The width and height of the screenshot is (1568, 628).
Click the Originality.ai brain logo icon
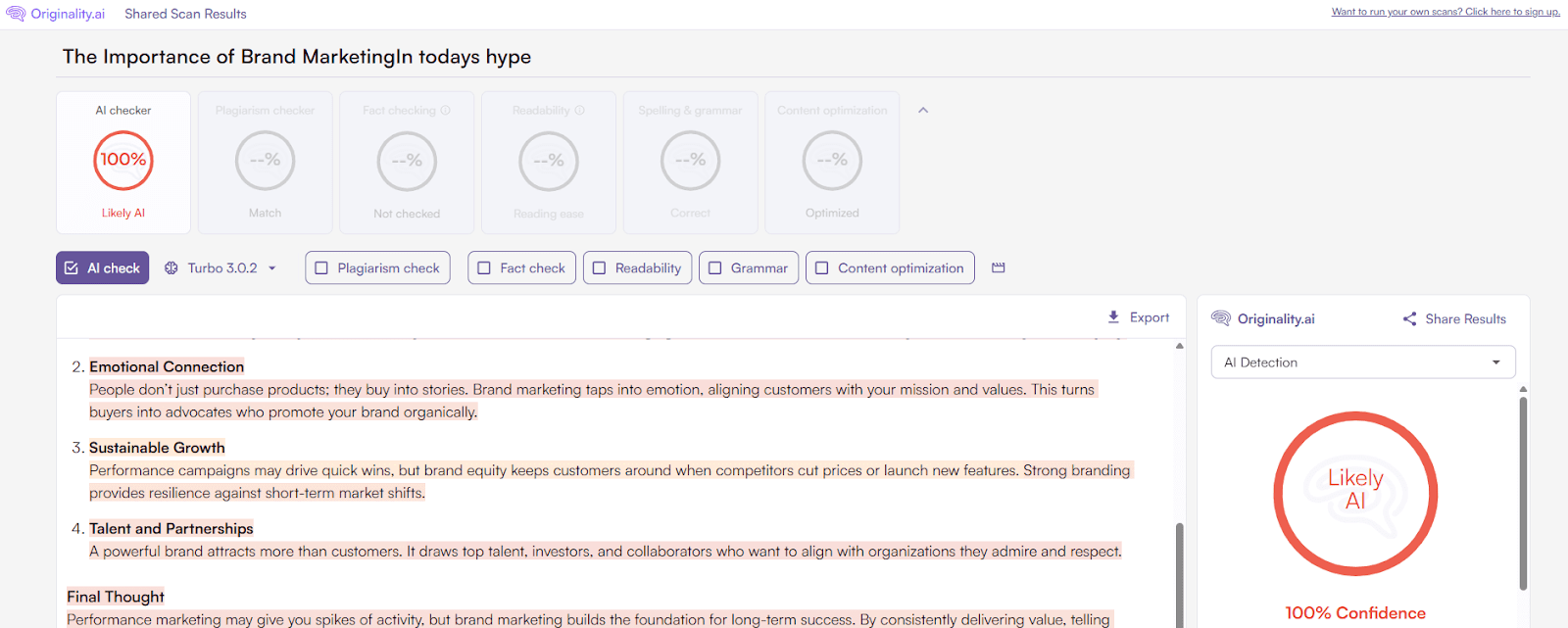coord(16,14)
